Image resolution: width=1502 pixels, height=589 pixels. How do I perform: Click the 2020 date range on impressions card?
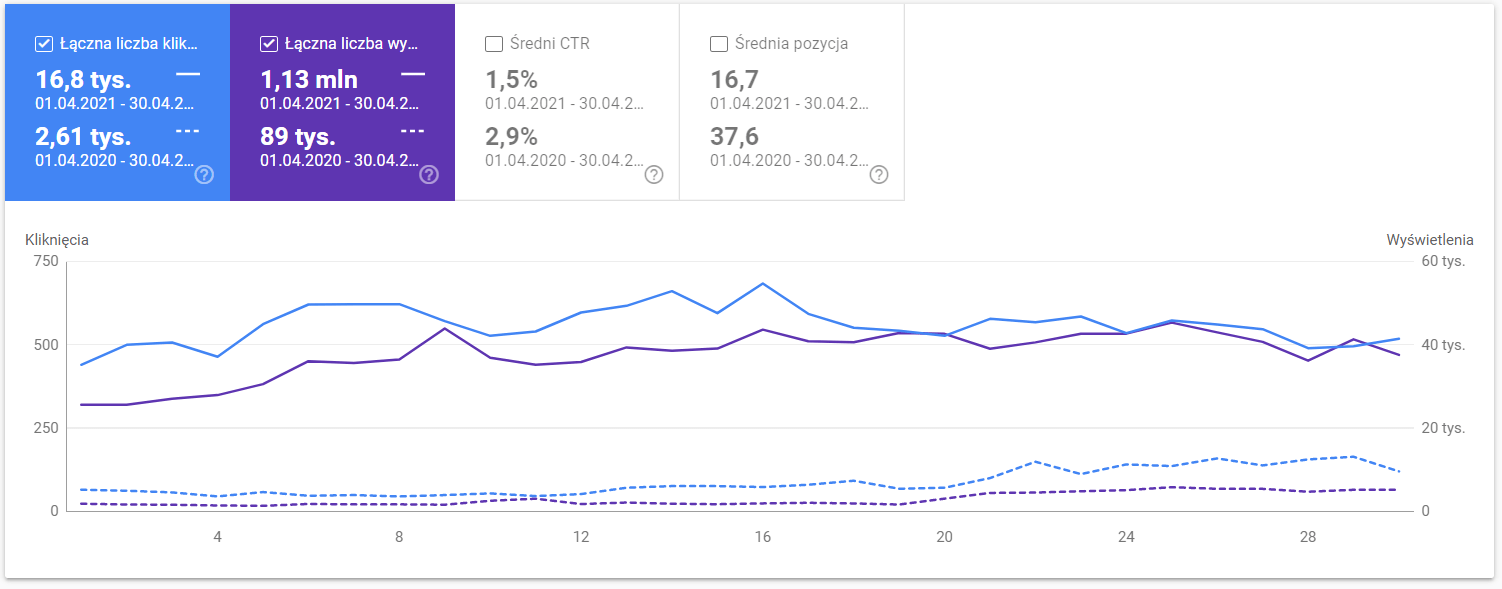340,160
